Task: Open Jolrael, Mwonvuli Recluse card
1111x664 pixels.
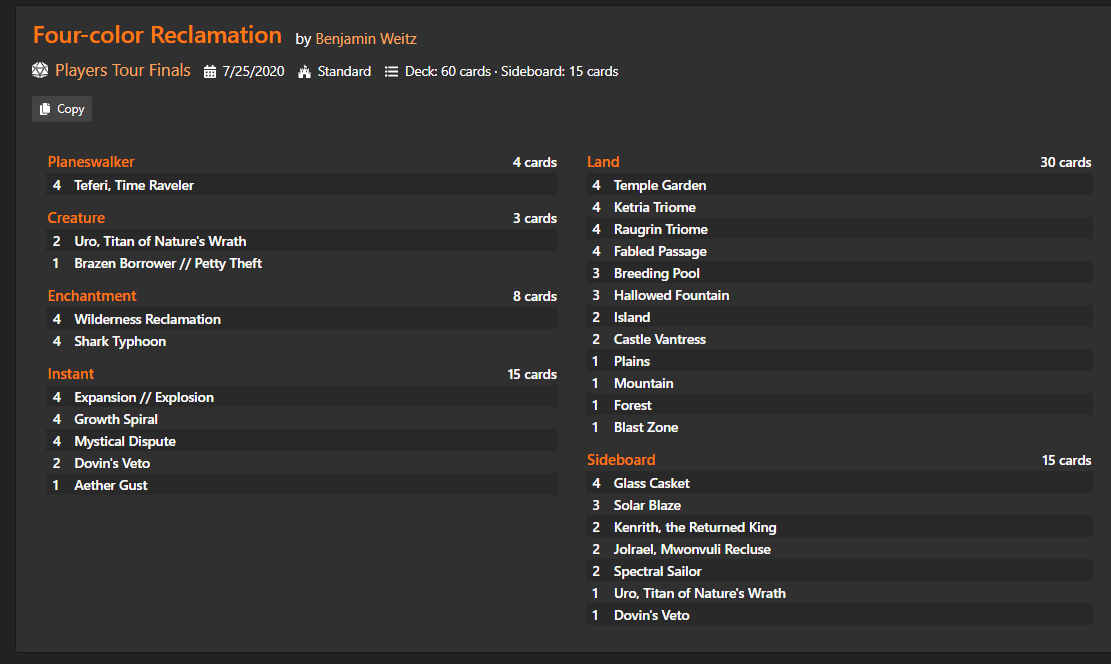Action: [x=692, y=548]
